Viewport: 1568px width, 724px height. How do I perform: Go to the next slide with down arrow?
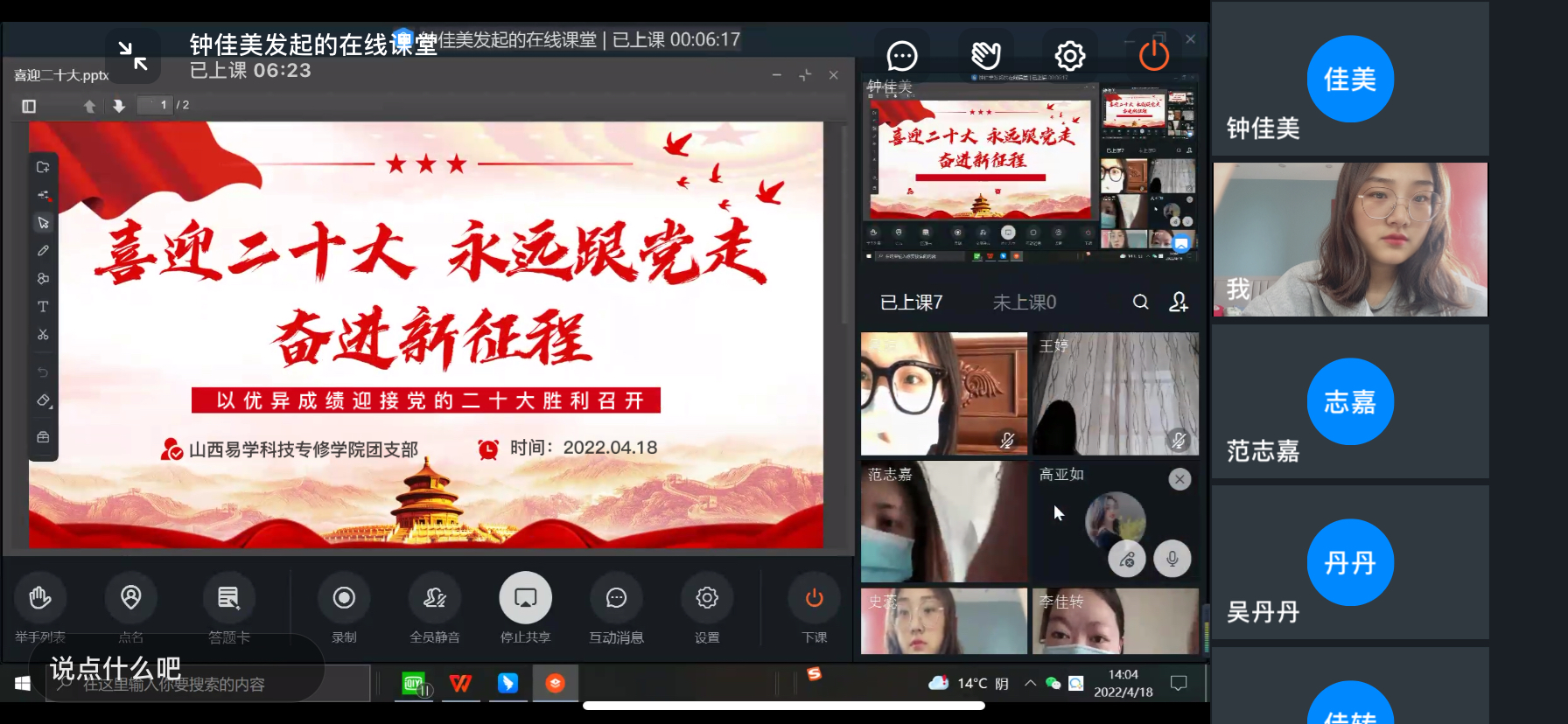pyautogui.click(x=119, y=106)
